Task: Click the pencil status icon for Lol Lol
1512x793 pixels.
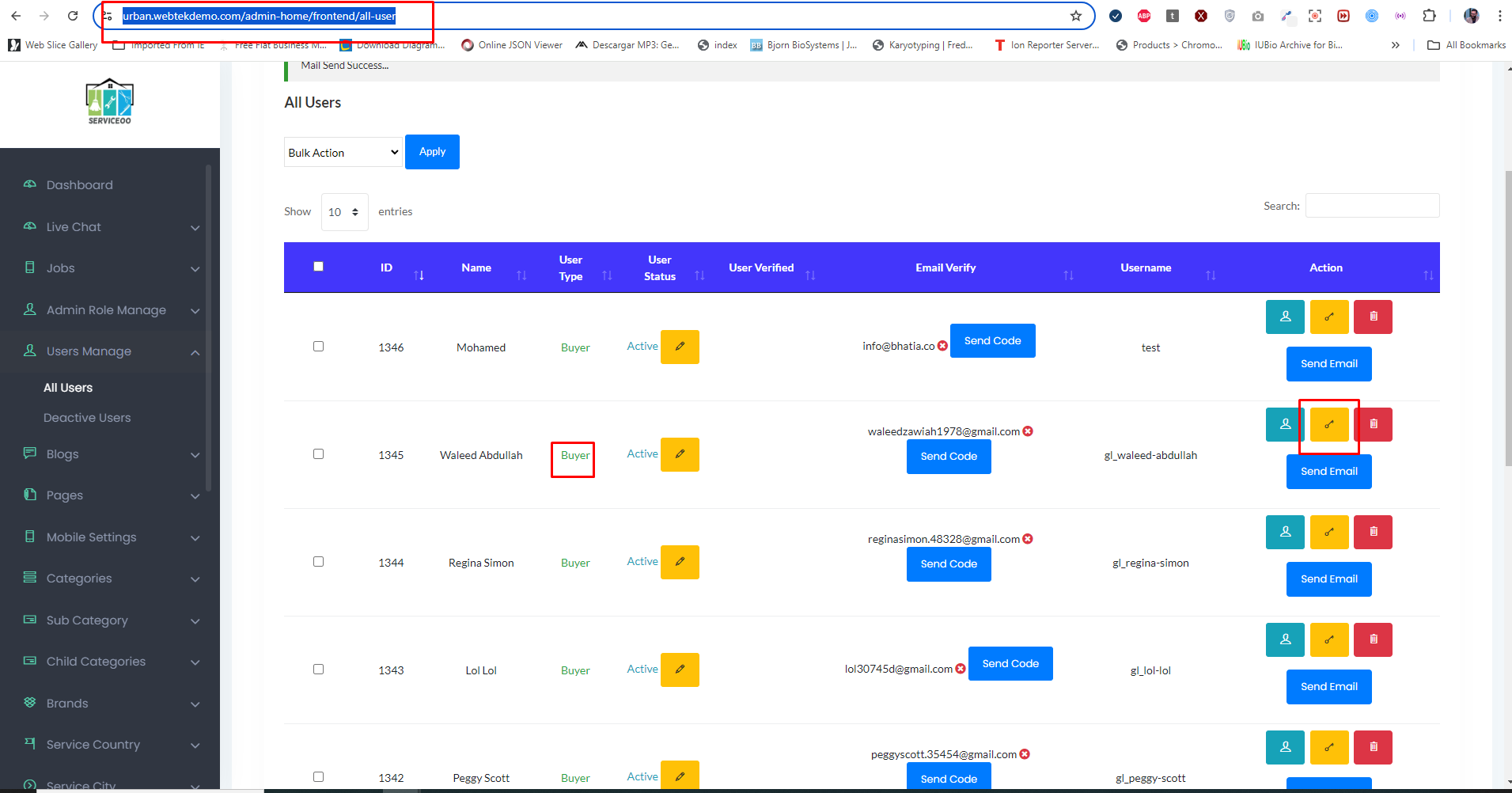Action: tap(680, 670)
